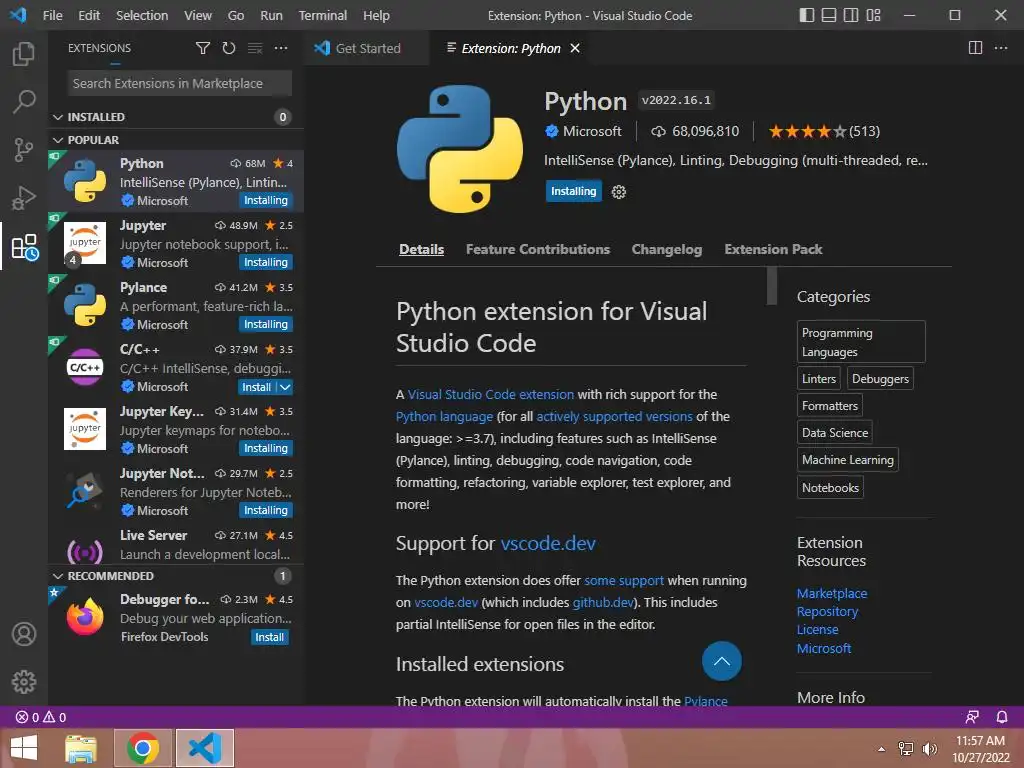Open the Accounts icon in activity bar
This screenshot has width=1024, height=768.
click(x=24, y=633)
